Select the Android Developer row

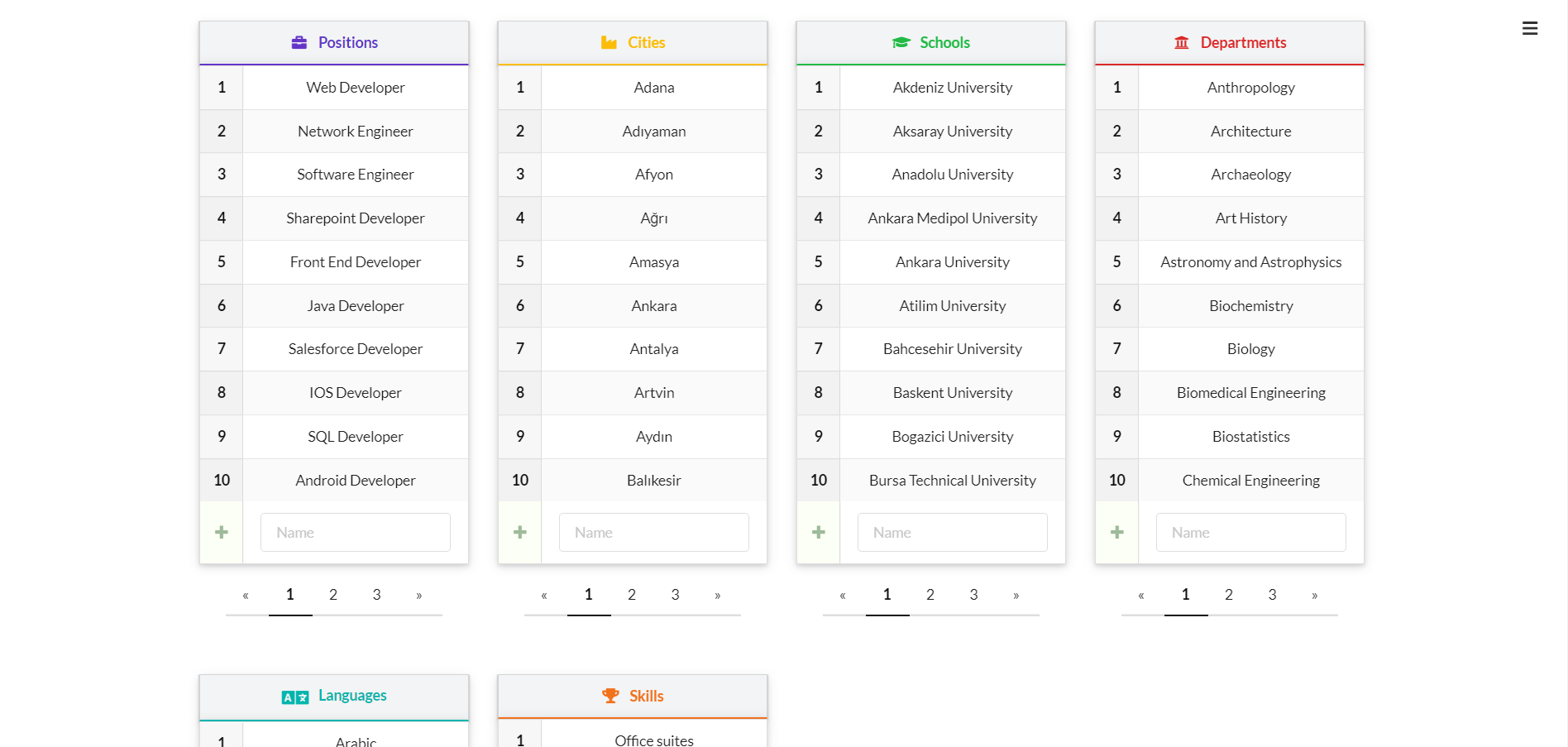pos(334,480)
